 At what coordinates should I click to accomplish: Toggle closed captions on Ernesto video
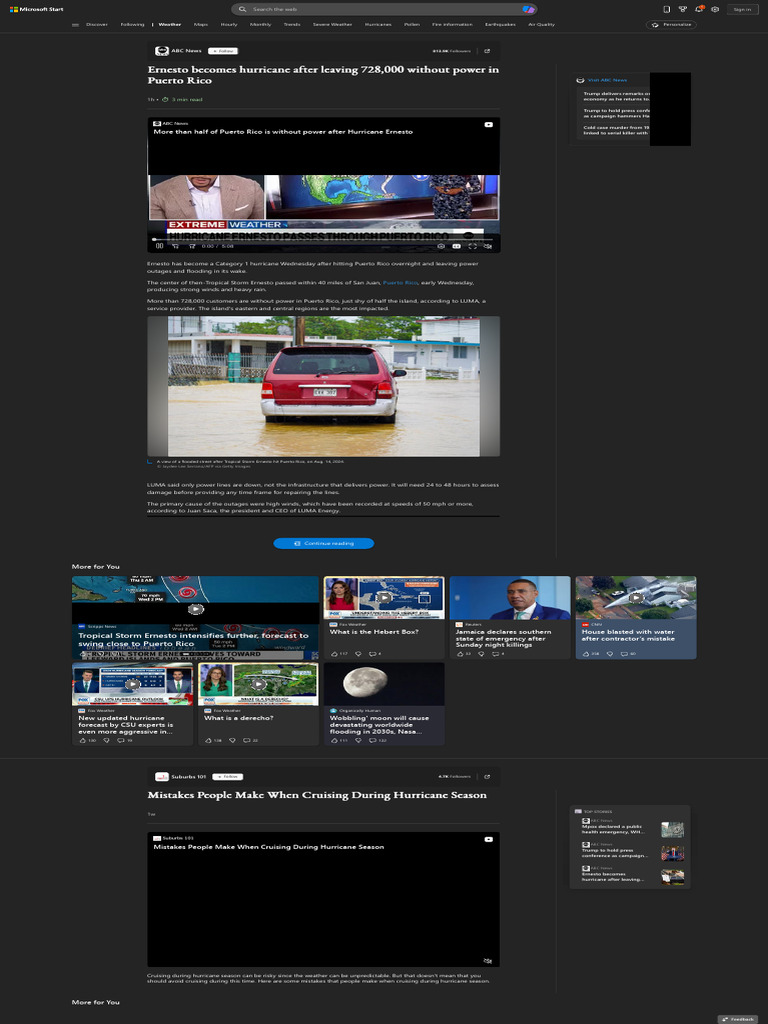pos(456,246)
